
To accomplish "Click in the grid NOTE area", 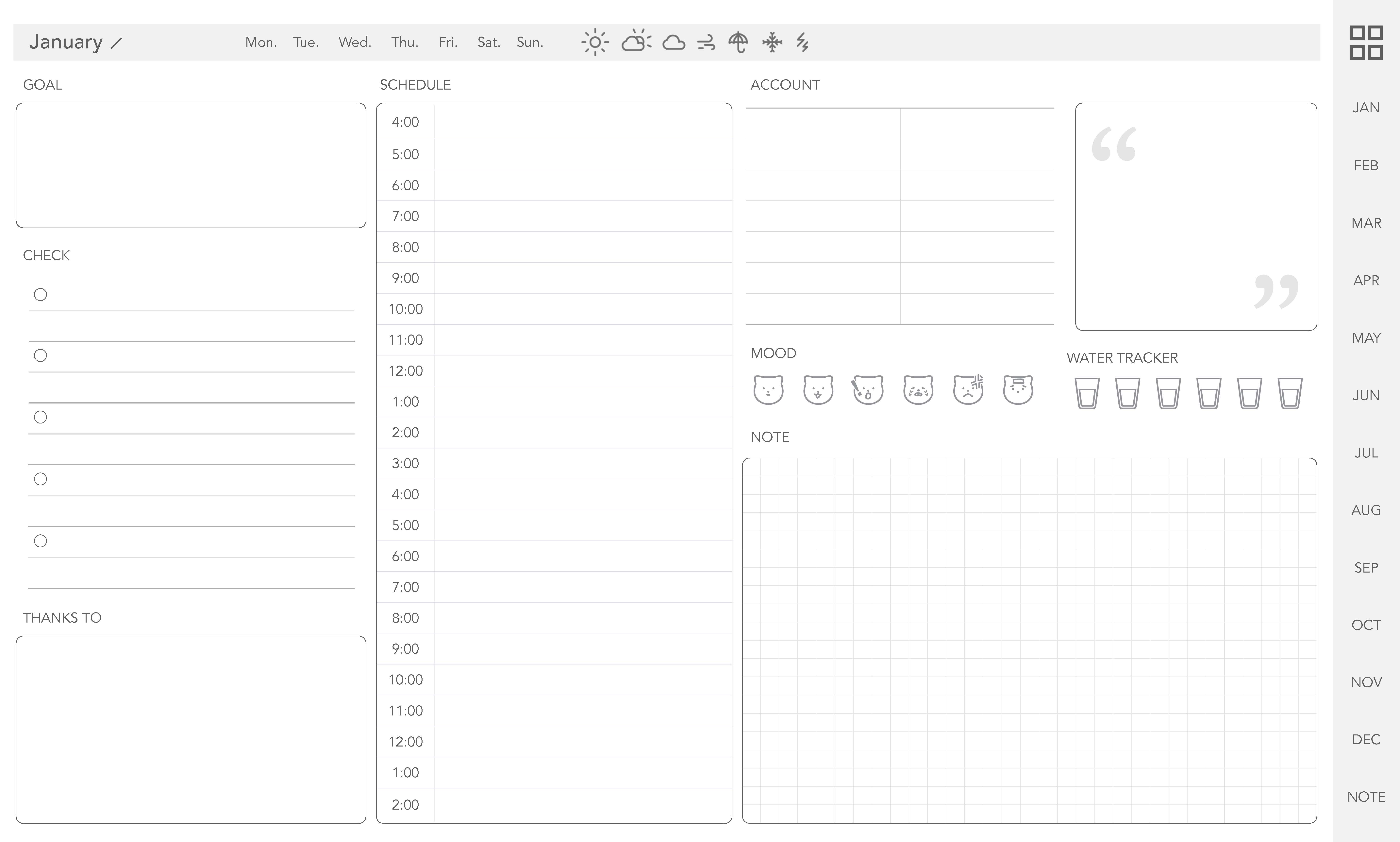I will pos(1029,641).
